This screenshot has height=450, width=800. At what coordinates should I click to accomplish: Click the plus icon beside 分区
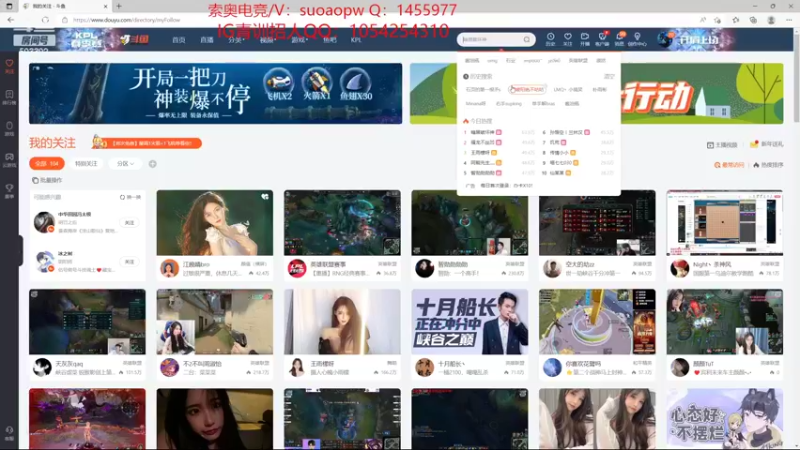(x=153, y=164)
